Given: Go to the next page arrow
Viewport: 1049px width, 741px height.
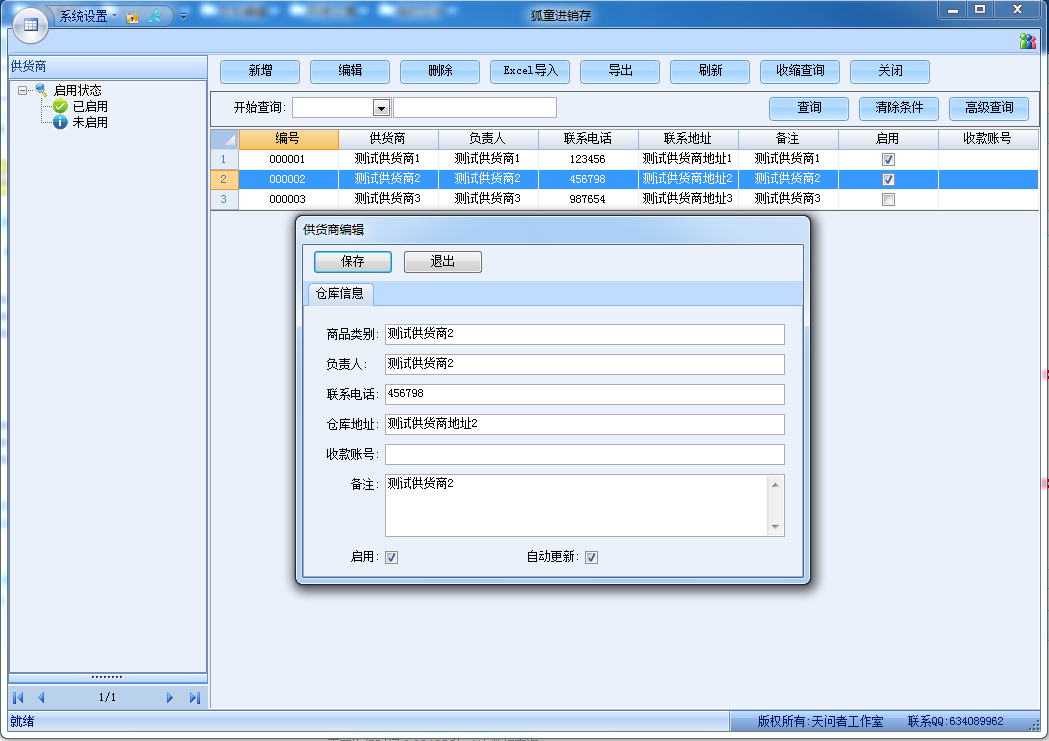Looking at the screenshot, I should (170, 698).
